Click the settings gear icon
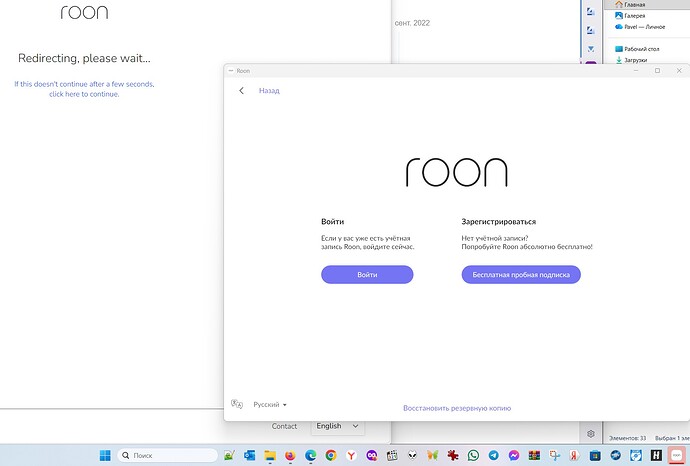 591,434
